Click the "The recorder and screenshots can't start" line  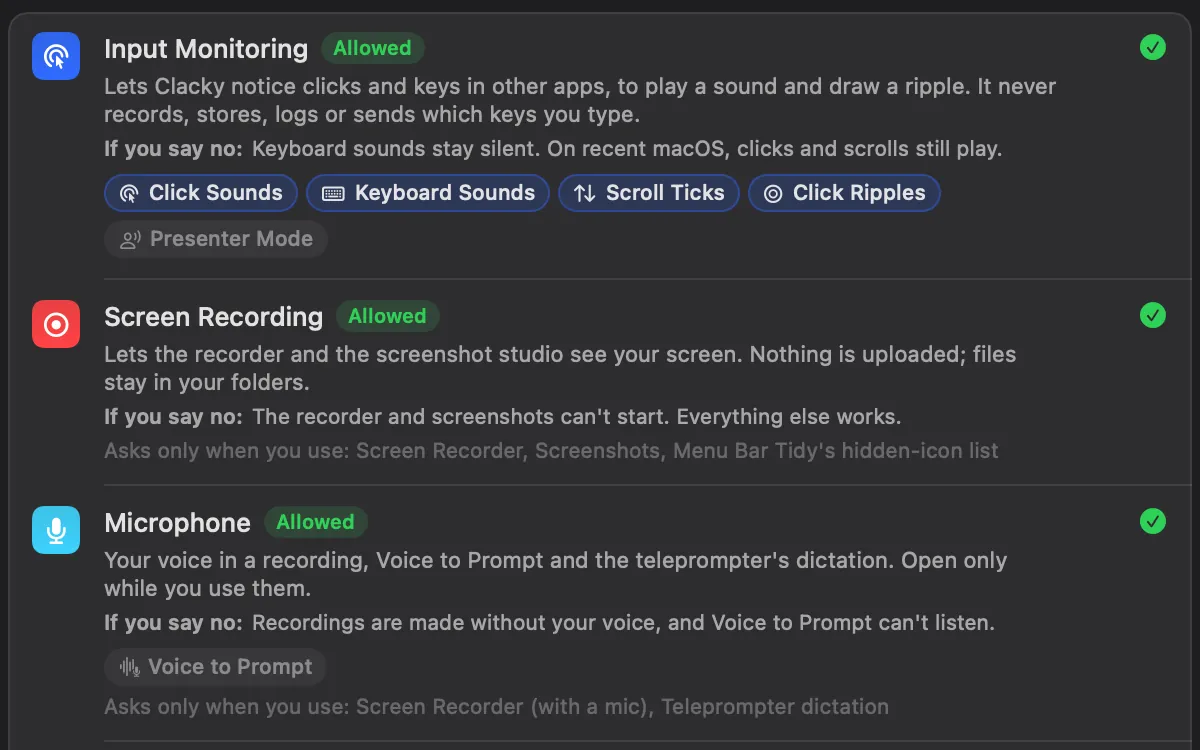(x=503, y=416)
